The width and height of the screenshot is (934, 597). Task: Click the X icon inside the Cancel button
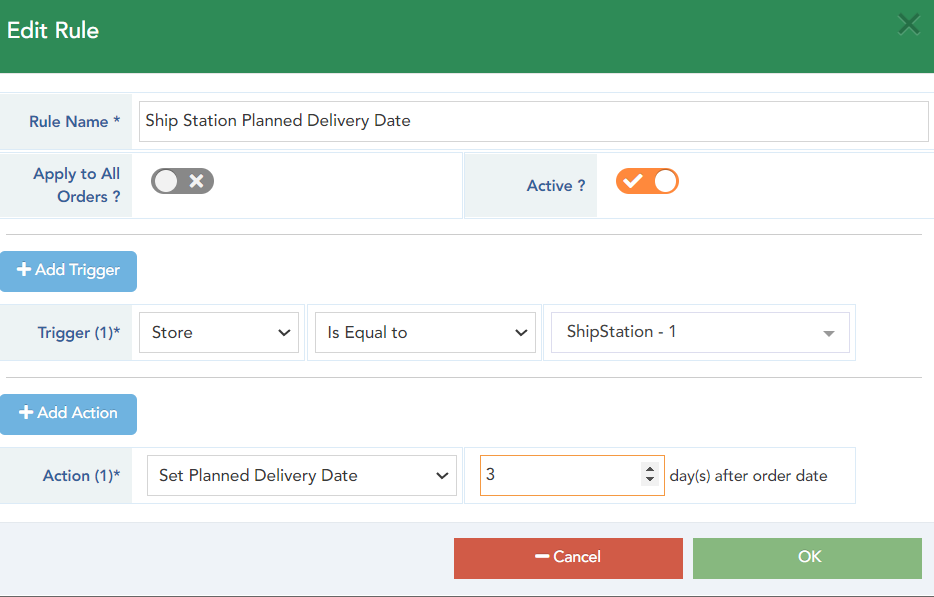pyautogui.click(x=541, y=557)
